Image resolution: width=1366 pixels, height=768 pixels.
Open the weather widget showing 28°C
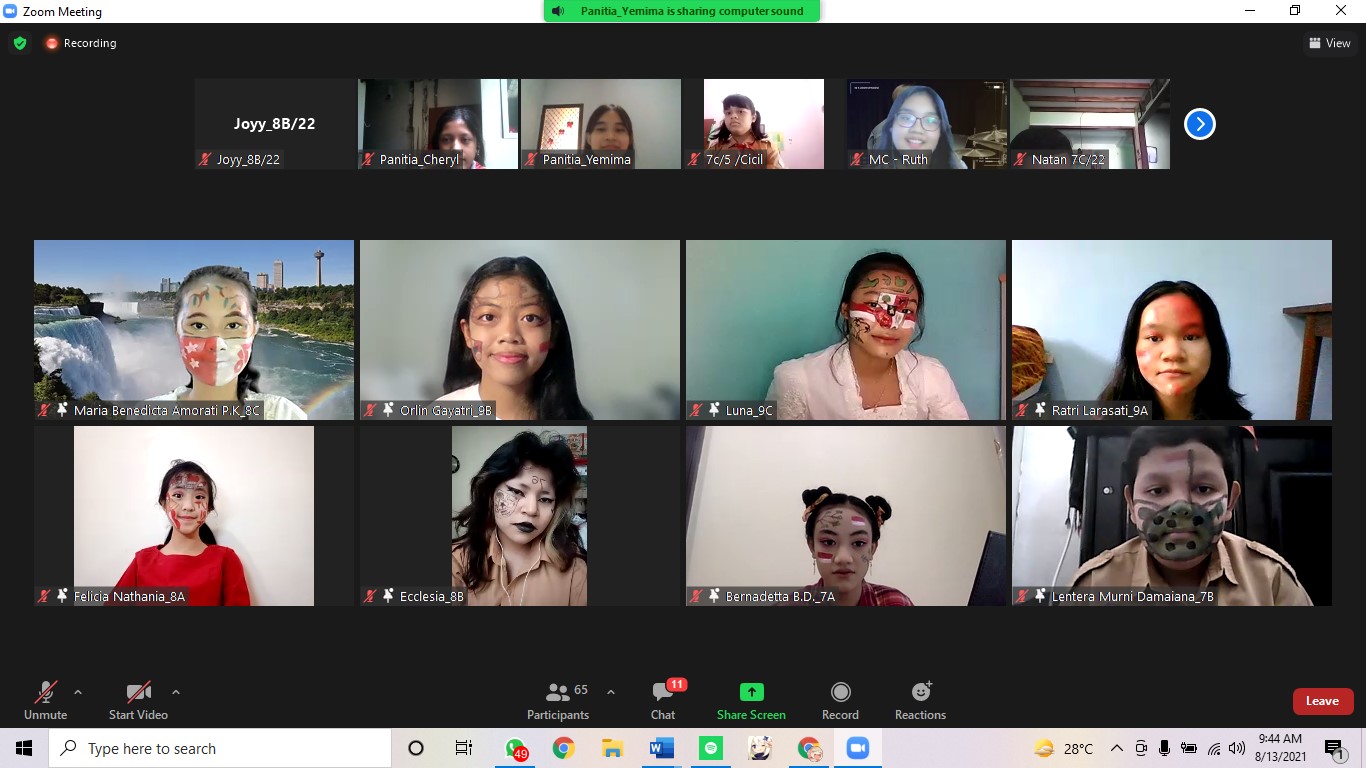click(1063, 748)
